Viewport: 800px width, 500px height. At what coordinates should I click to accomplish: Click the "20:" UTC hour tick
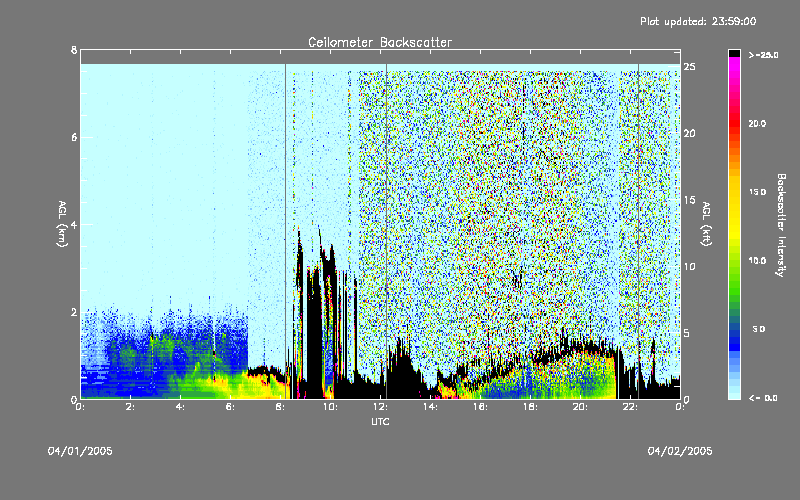click(x=581, y=407)
